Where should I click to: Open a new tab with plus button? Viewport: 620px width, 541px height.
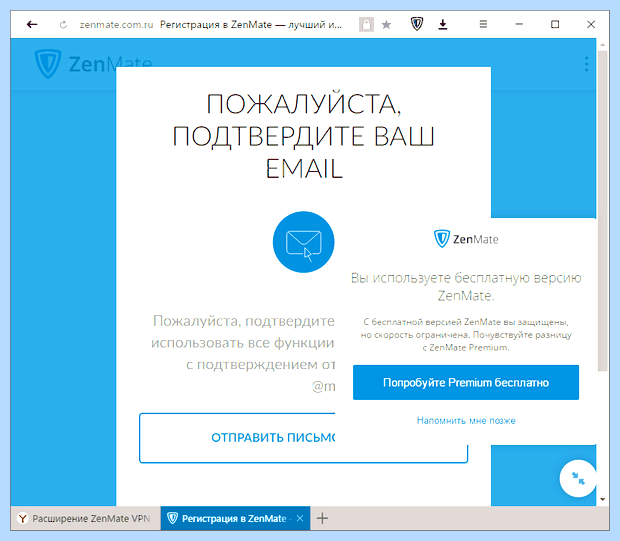click(x=322, y=518)
